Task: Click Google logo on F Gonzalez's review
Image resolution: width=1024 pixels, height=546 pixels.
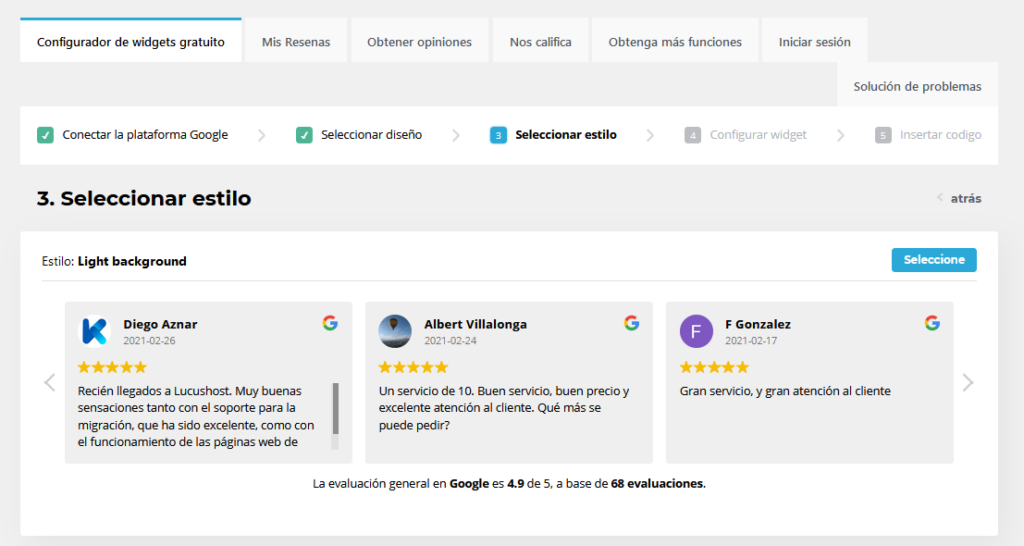Action: click(x=932, y=323)
